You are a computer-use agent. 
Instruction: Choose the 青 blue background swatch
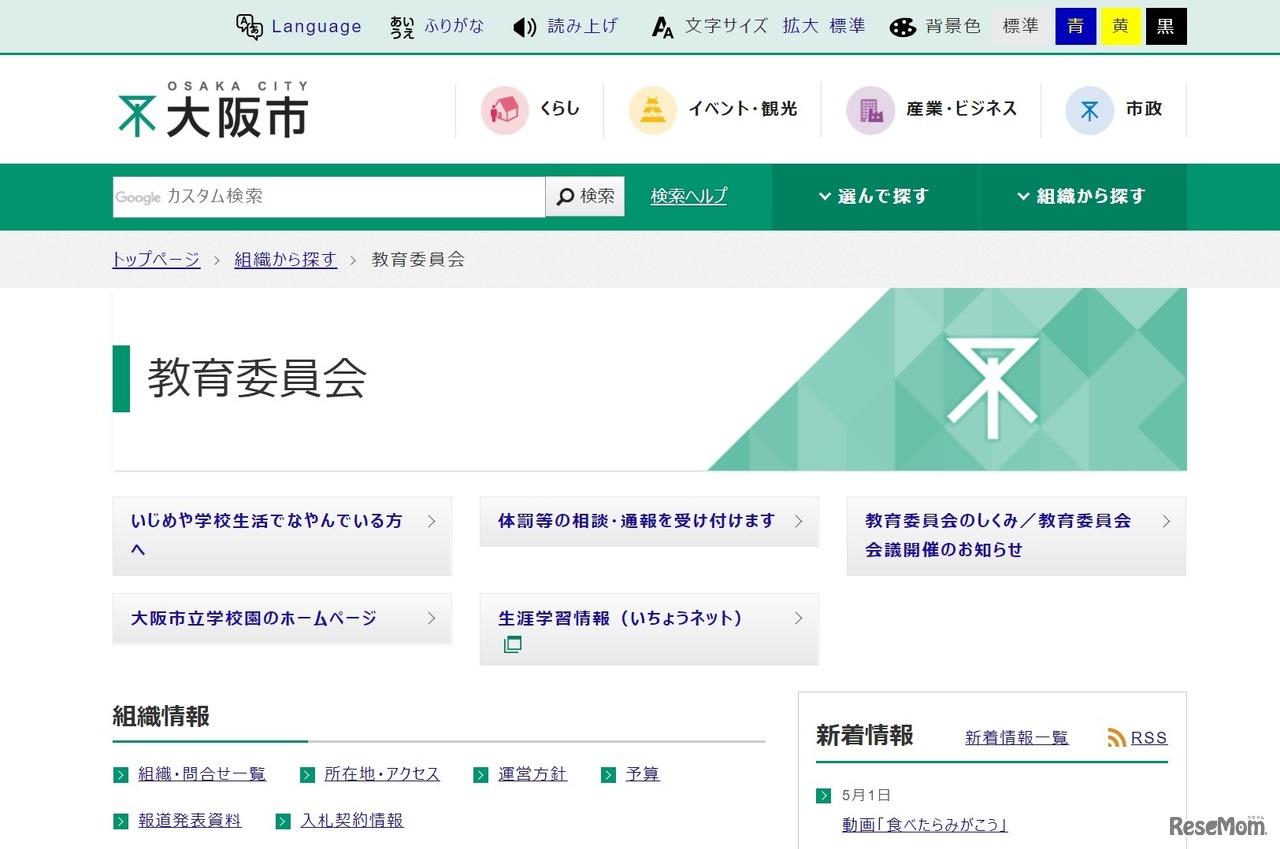tap(1075, 27)
